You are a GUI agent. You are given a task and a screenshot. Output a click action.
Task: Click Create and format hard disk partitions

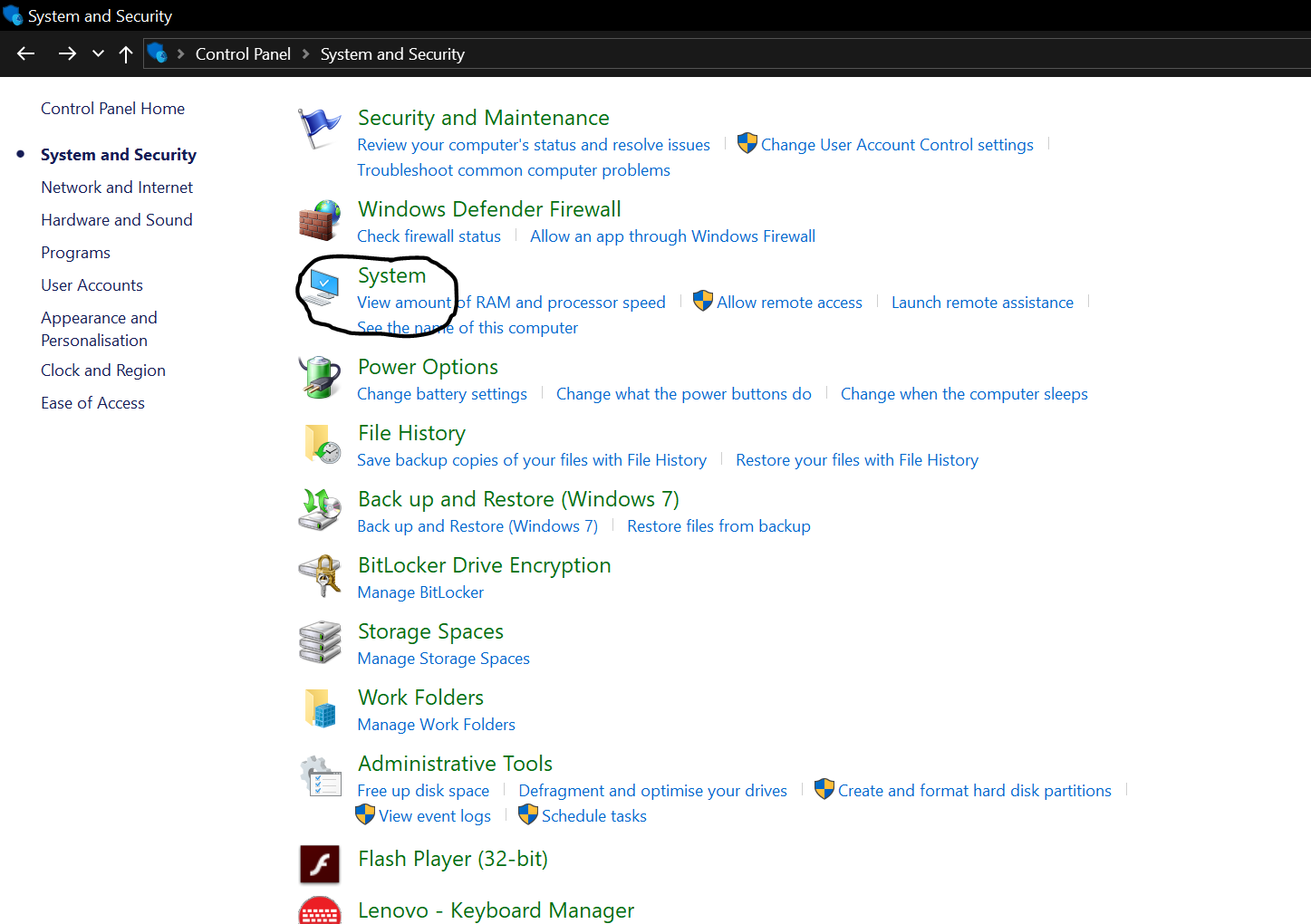click(x=974, y=791)
